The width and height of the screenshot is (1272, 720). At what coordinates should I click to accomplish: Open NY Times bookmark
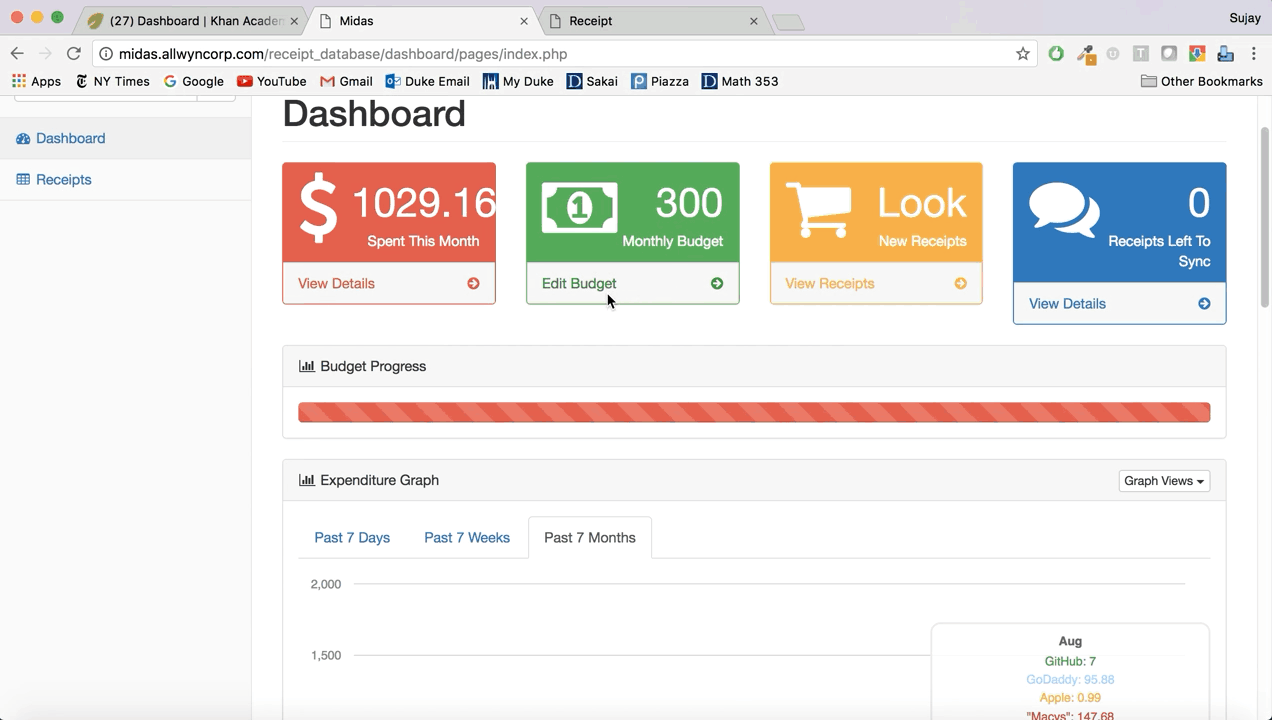113,81
